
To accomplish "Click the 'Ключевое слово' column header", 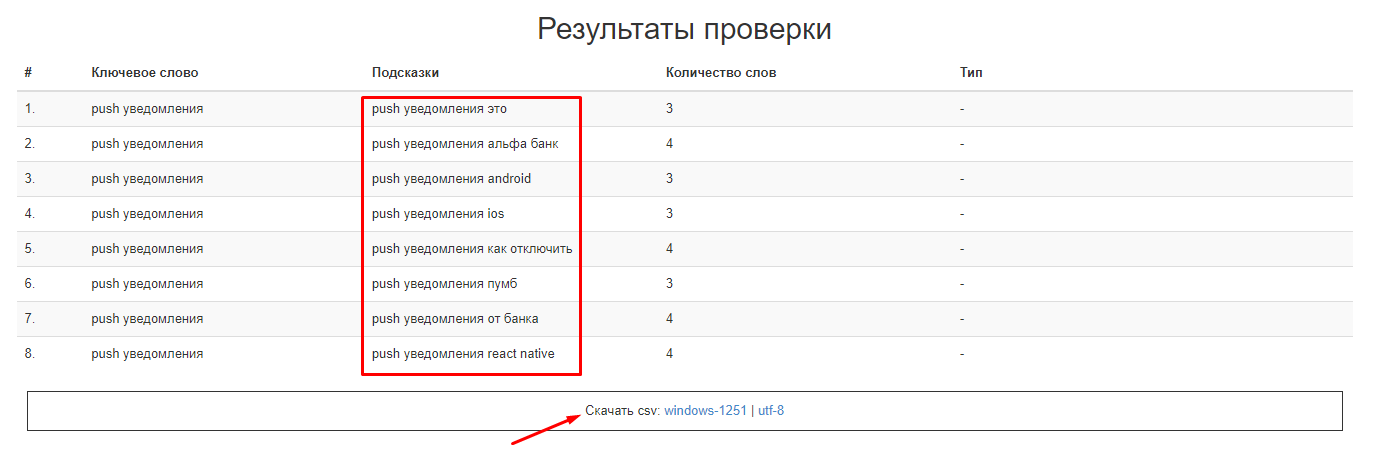I will [145, 73].
